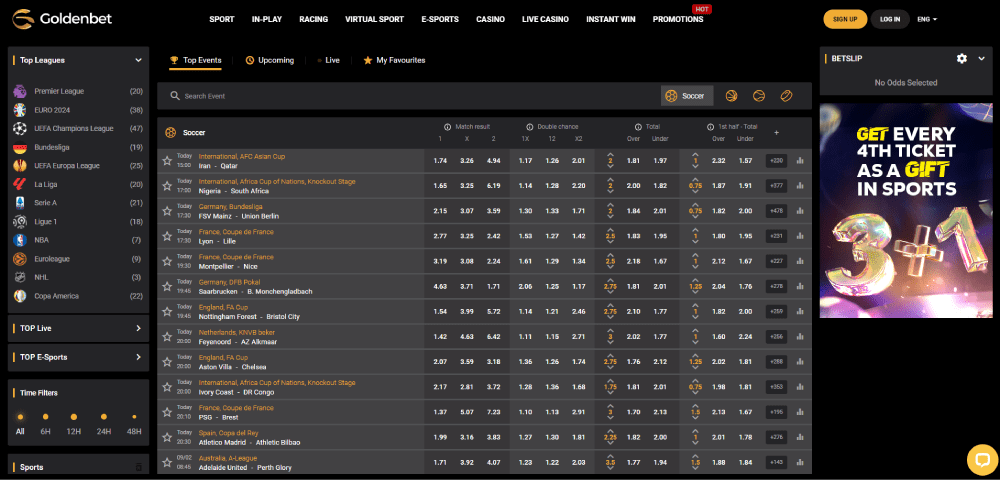Open +230 more markets for Iran - Qatar

click(x=776, y=161)
